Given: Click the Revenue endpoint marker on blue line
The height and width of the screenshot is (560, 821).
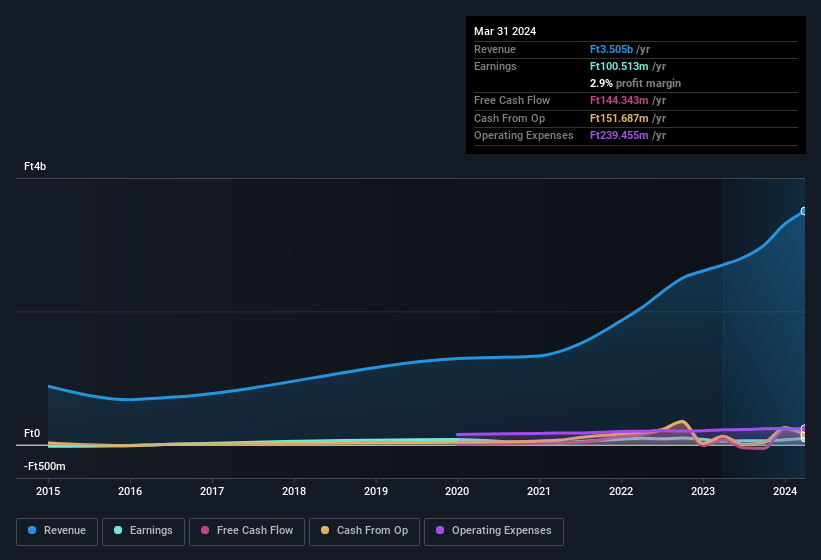Looking at the screenshot, I should click(804, 211).
